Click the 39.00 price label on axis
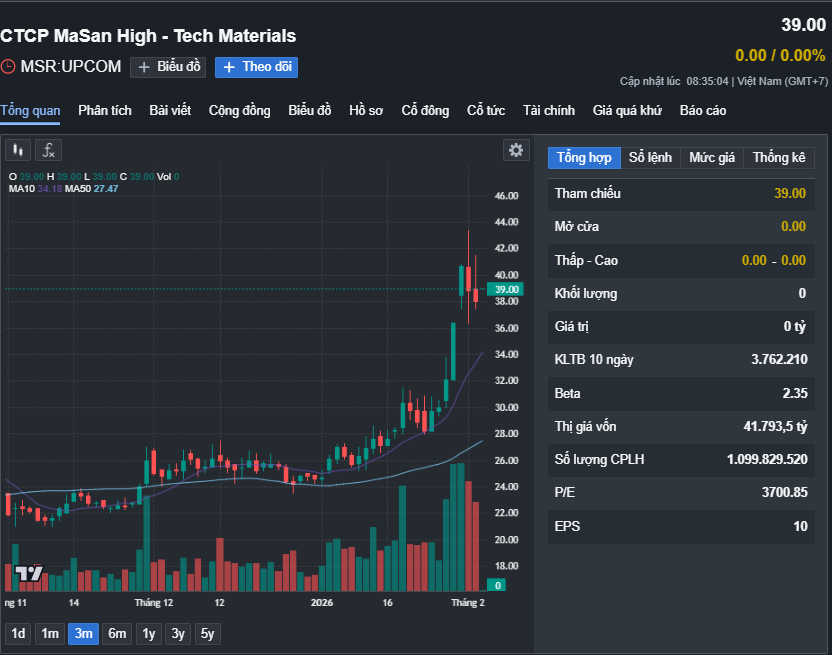Screen dimensions: 832x655 point(506,289)
